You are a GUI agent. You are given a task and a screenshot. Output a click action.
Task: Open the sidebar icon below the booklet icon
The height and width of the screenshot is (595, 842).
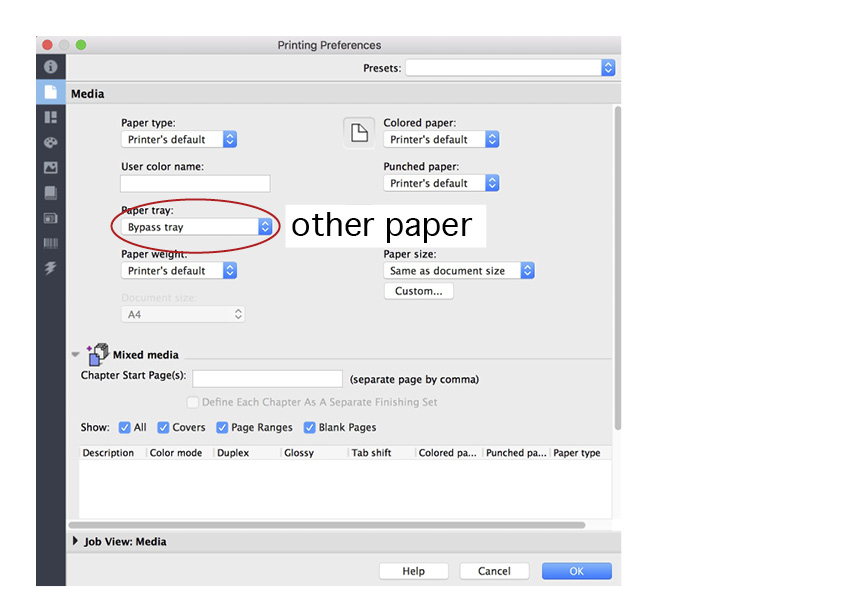tap(50, 218)
